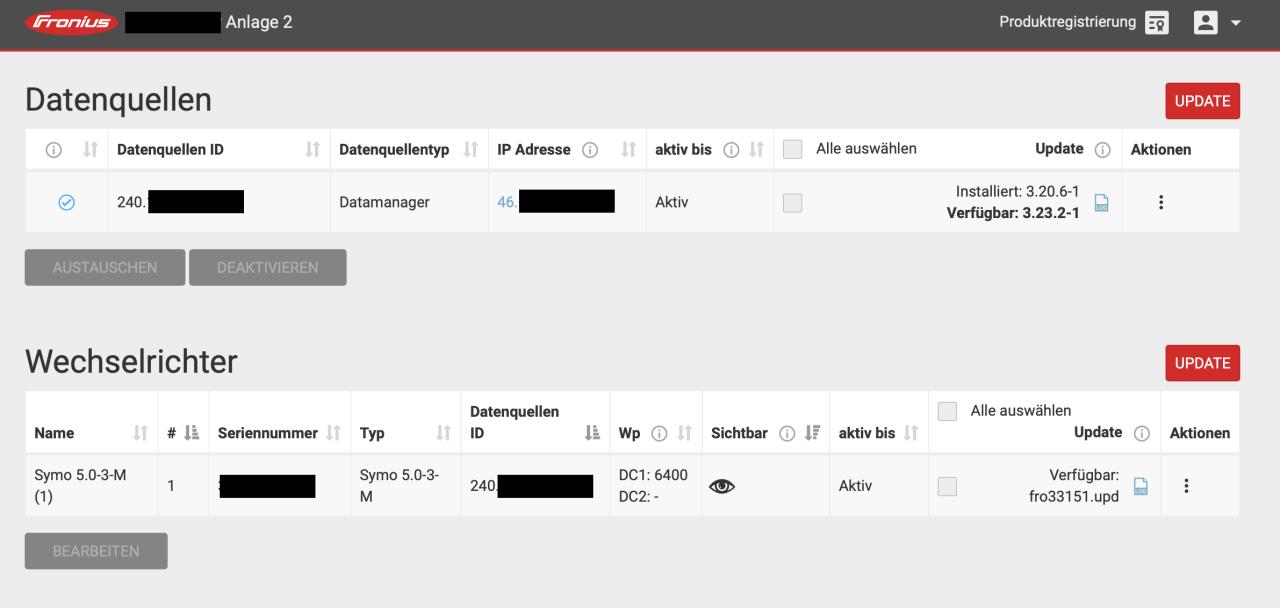Show info for Wp column
The height and width of the screenshot is (608, 1280).
click(659, 433)
